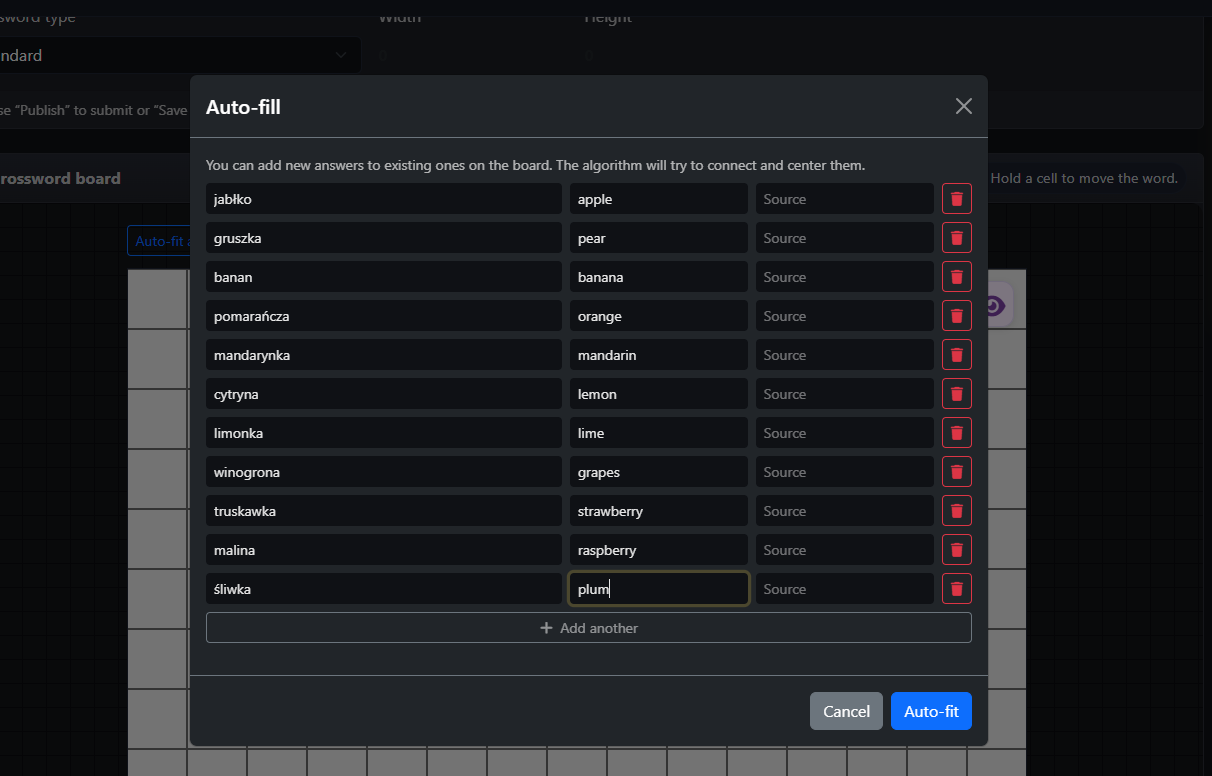Remove the malina/raspberry entry
This screenshot has height=776, width=1212.
point(956,549)
